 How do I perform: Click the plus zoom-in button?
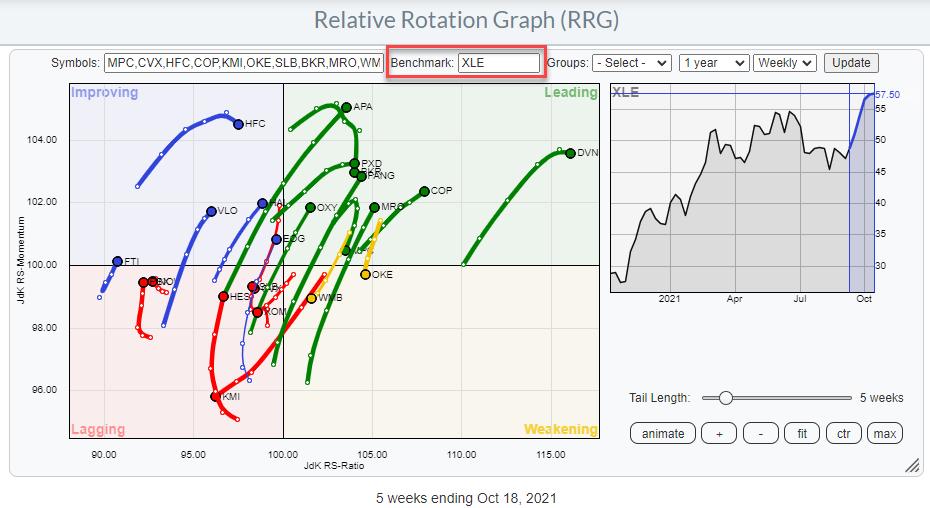tap(718, 433)
